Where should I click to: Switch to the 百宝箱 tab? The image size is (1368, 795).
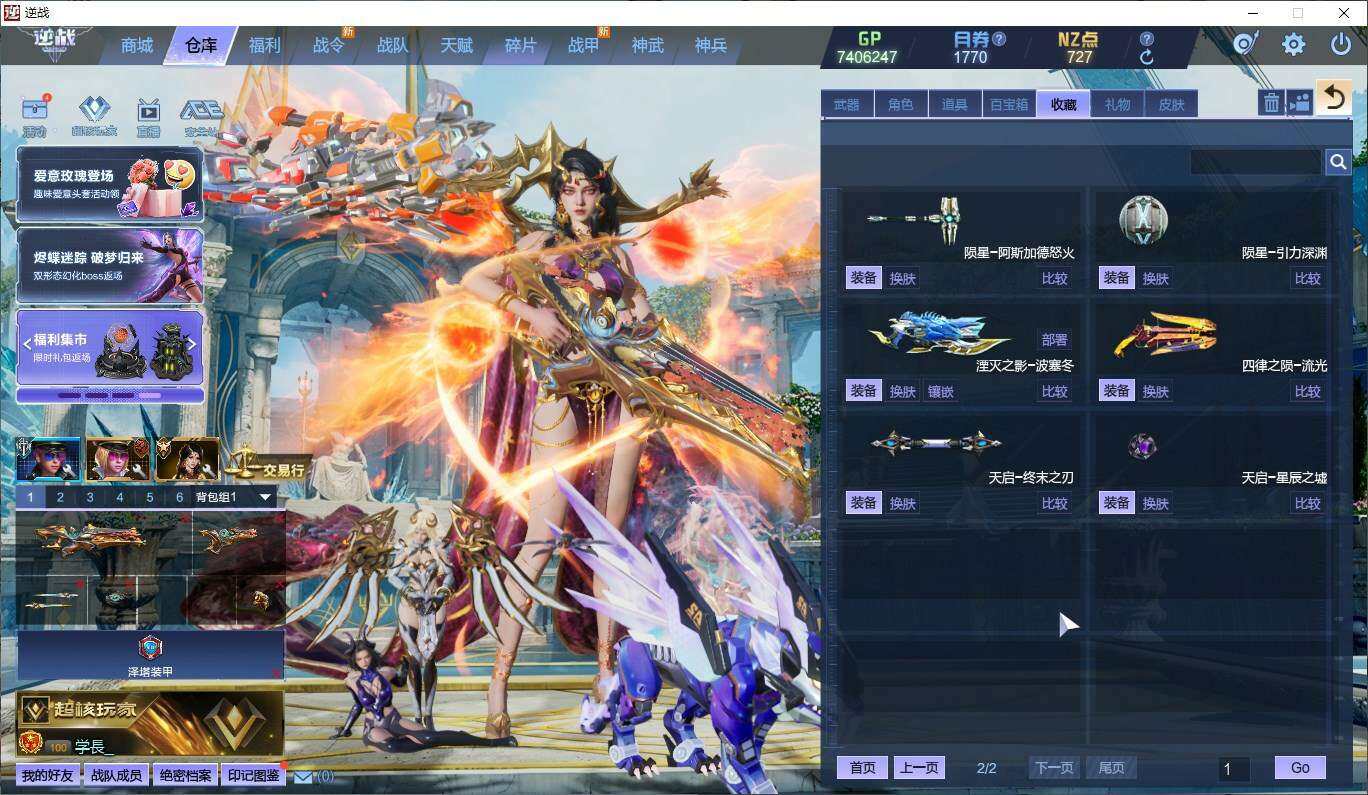pyautogui.click(x=1009, y=104)
